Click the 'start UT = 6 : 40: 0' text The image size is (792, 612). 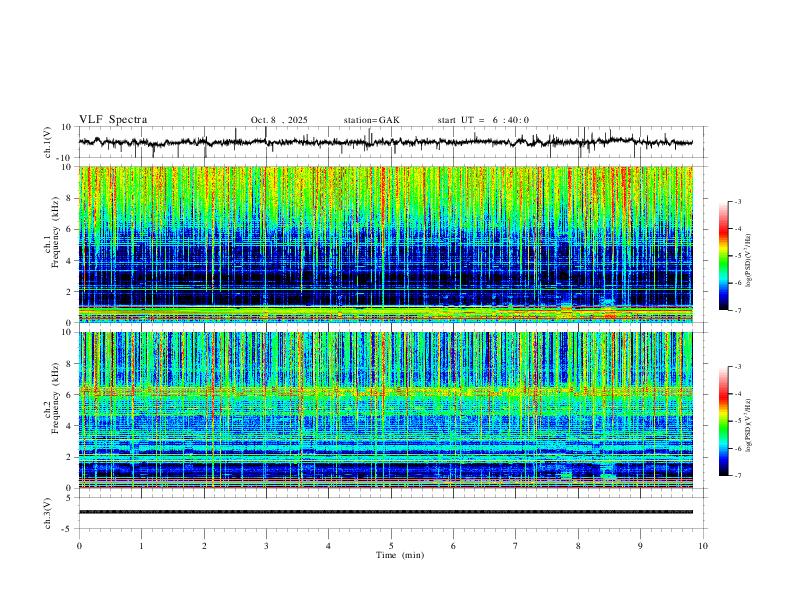coord(483,120)
